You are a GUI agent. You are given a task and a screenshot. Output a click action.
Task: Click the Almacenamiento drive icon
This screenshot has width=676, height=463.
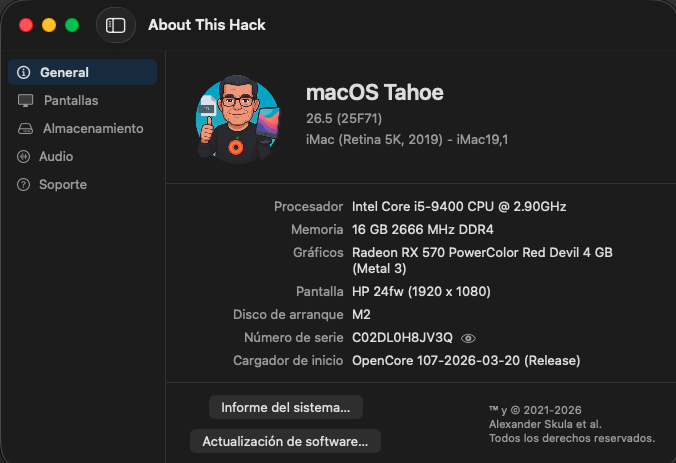pos(25,128)
